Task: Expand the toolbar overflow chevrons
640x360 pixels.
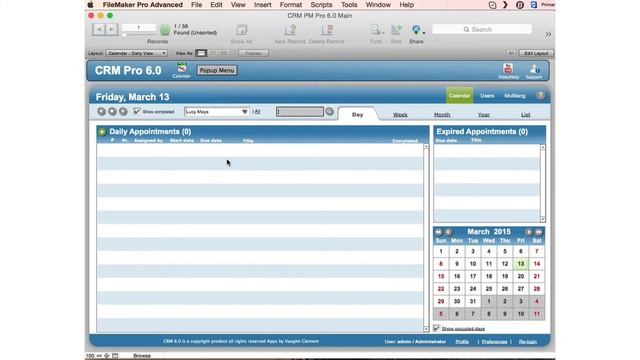Action: pos(548,34)
